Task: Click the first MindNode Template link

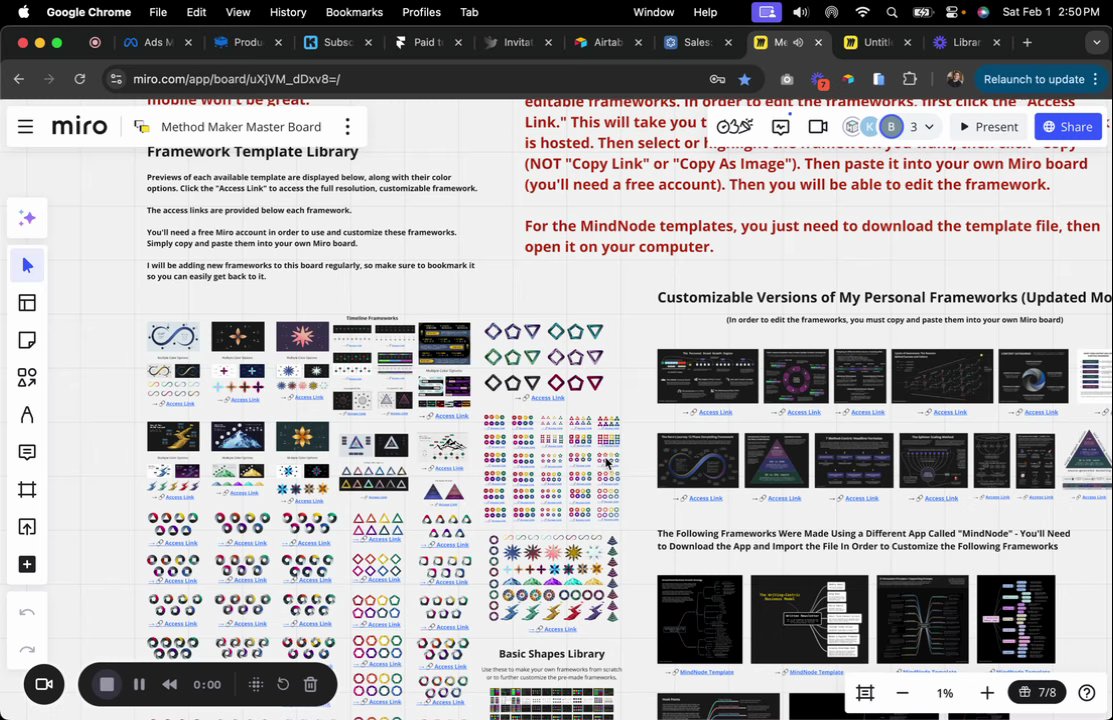Action: coord(706,672)
